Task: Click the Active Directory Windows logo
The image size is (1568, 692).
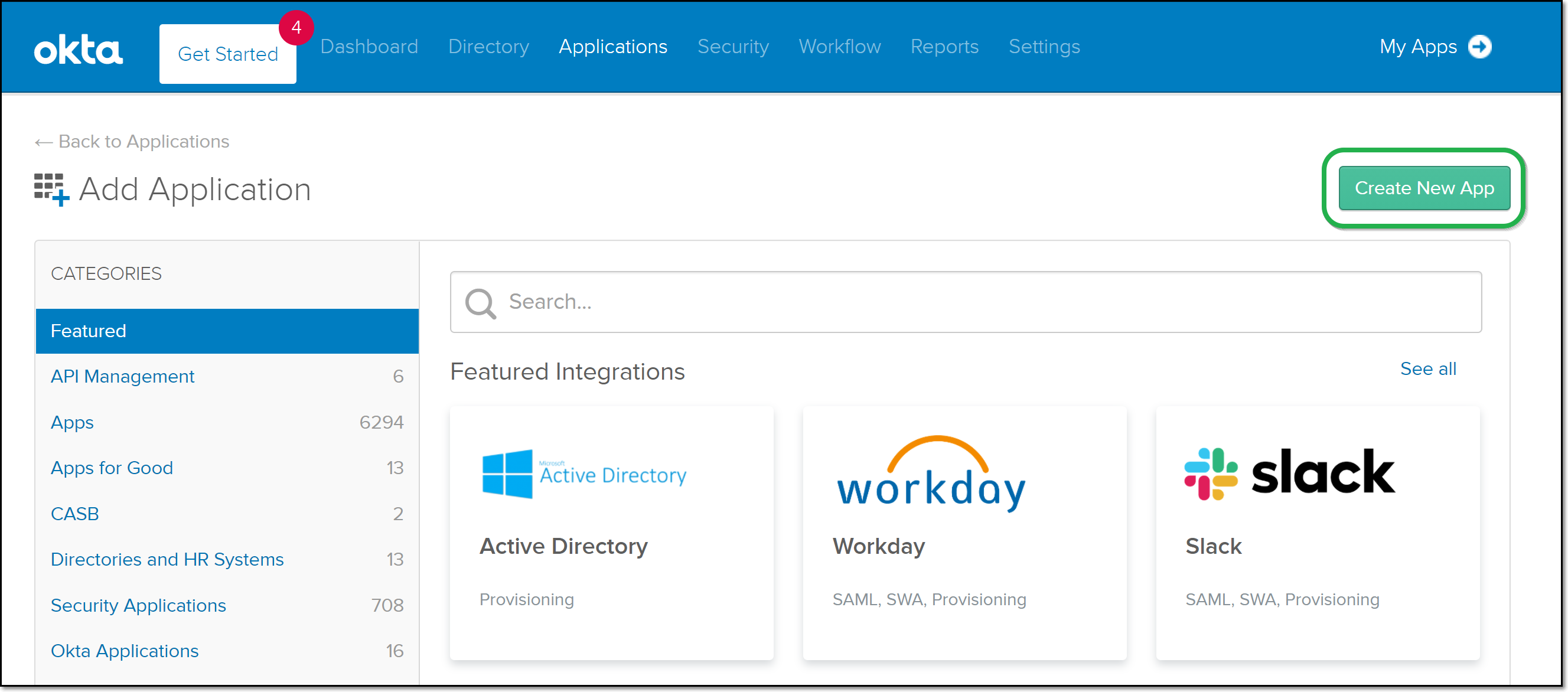Action: click(507, 474)
